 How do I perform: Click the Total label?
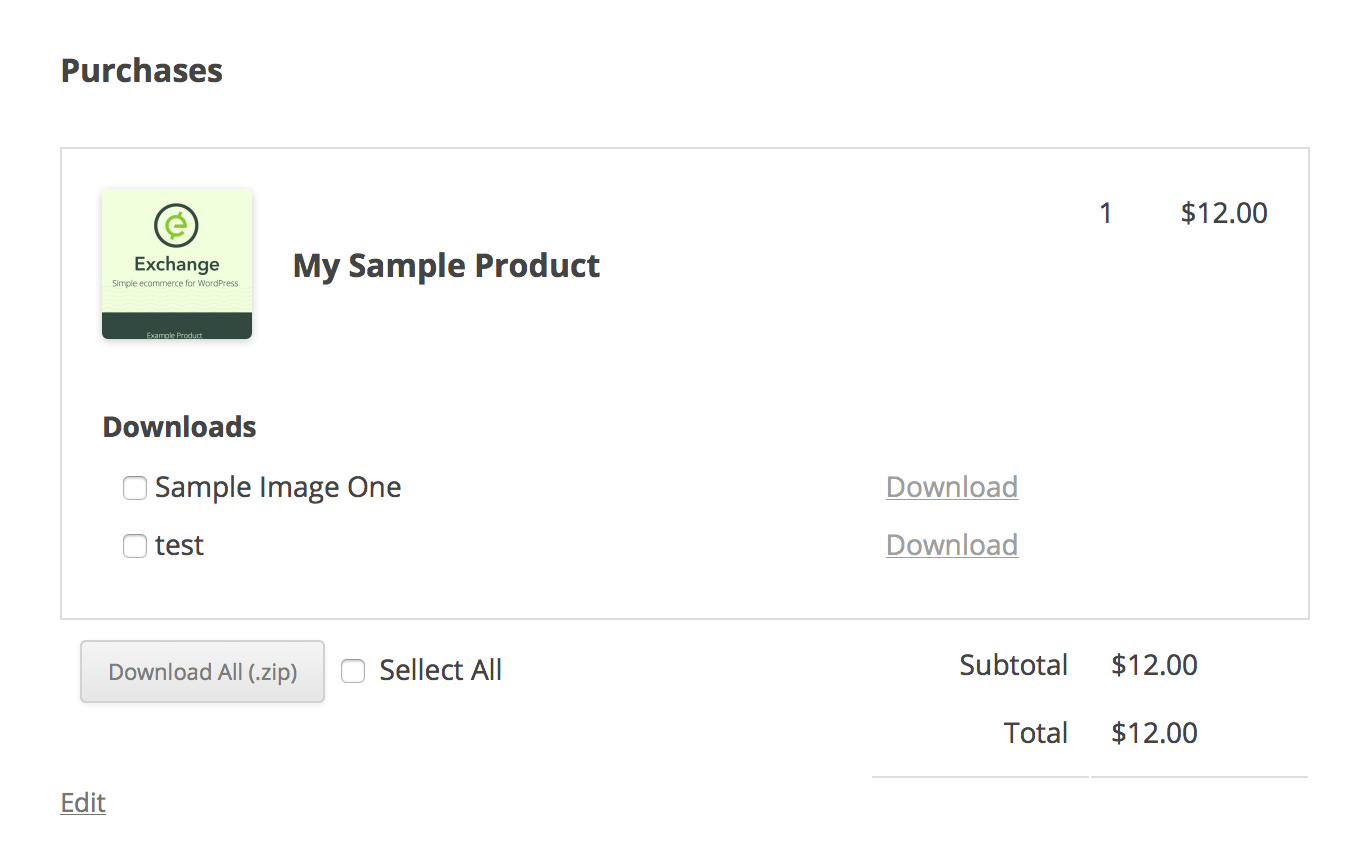click(x=1036, y=733)
